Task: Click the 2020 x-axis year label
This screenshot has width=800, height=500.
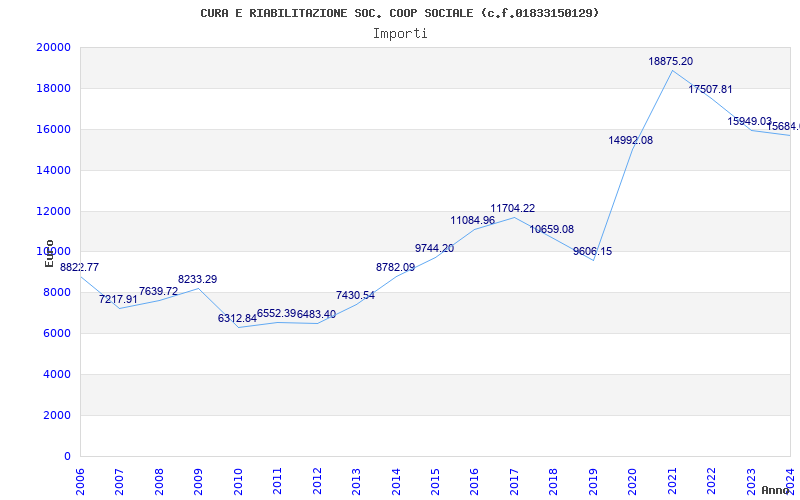Action: [x=633, y=481]
